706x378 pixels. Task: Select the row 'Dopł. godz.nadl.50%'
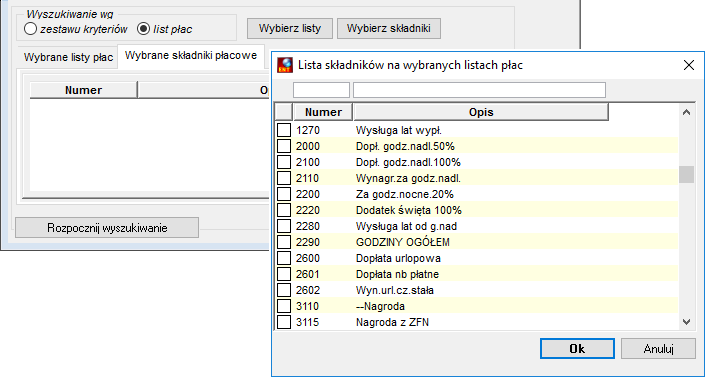click(477, 146)
